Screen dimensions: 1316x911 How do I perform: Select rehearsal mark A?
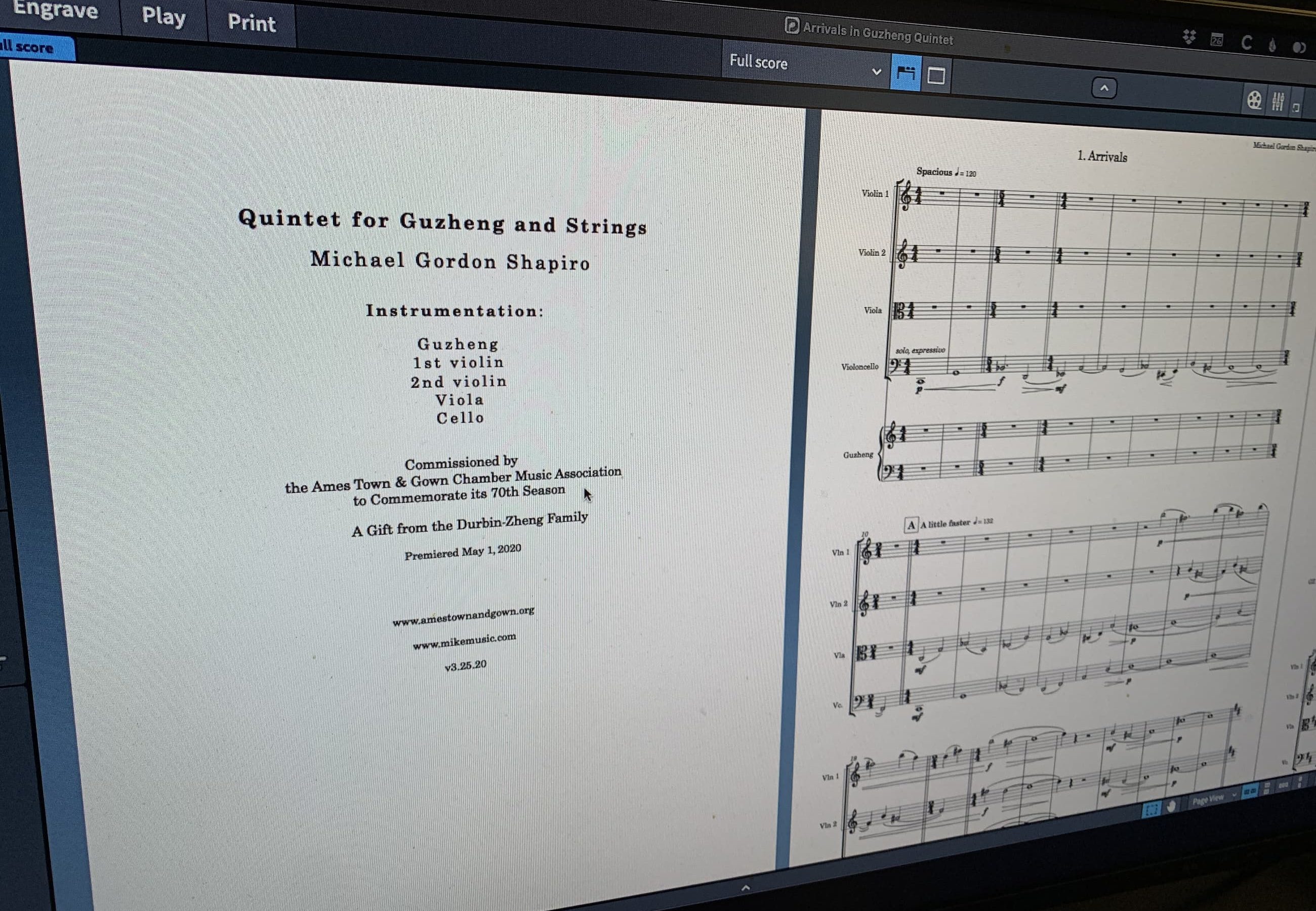pyautogui.click(x=912, y=524)
